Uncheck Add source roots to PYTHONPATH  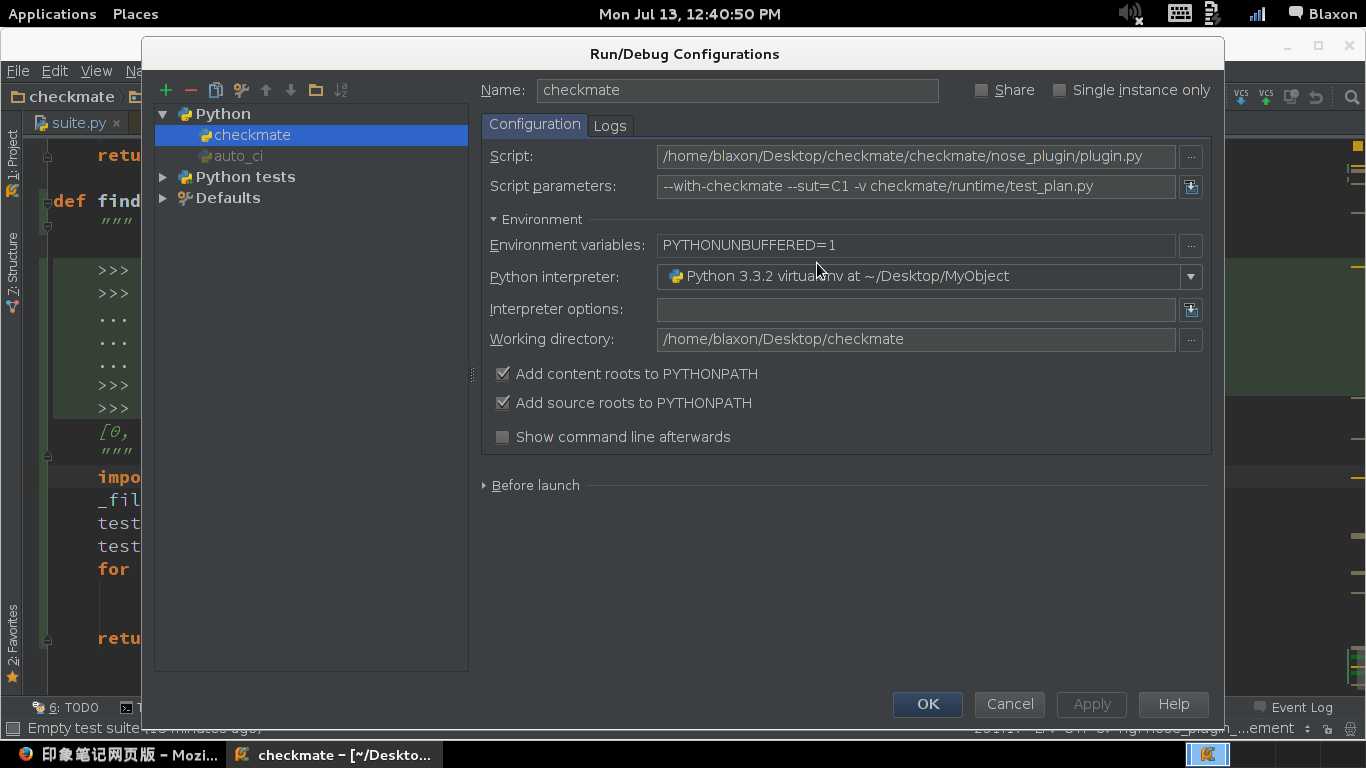pyautogui.click(x=503, y=403)
